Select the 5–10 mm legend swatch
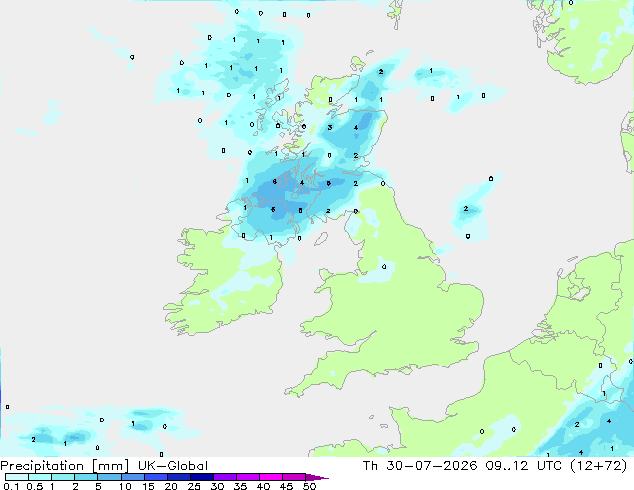This screenshot has width=634, height=490. 109,477
